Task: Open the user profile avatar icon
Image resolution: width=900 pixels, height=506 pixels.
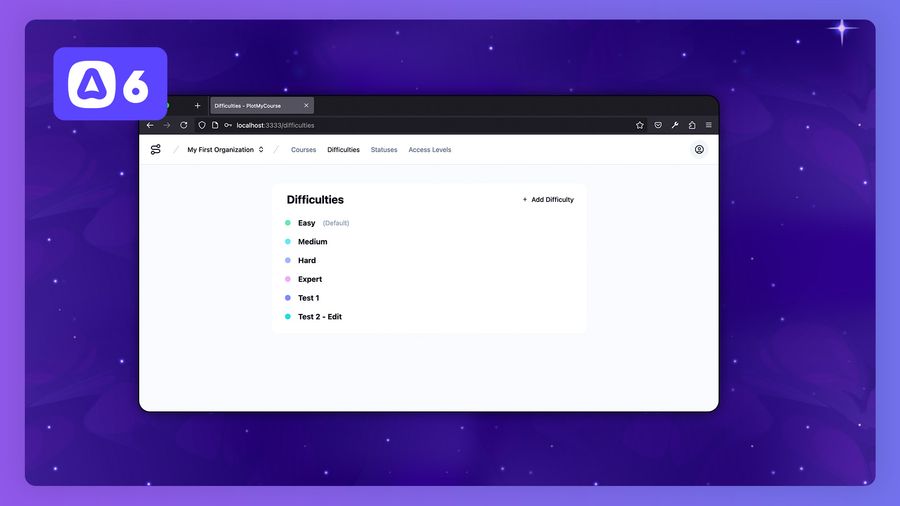Action: point(699,150)
